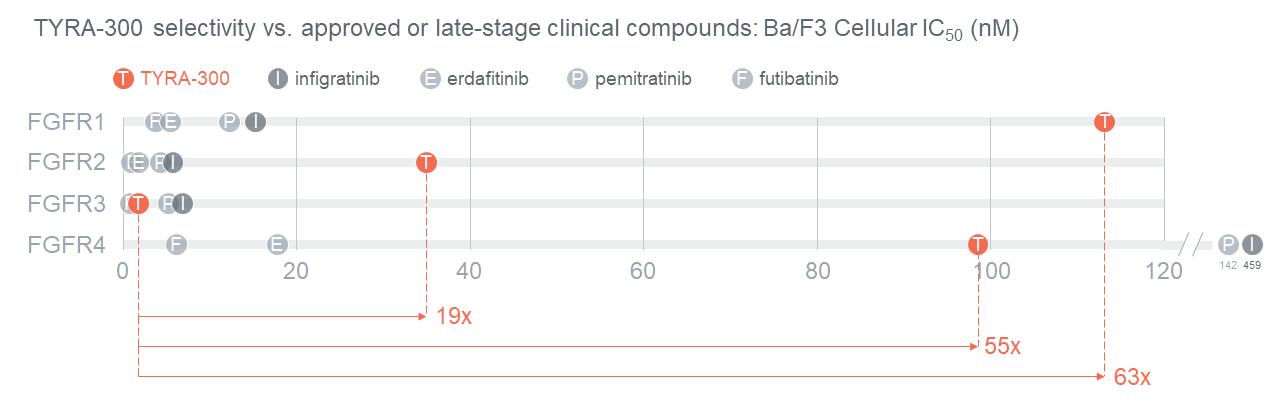Select the orange TYRA-300 marker on FGFR3 row

coord(138,204)
